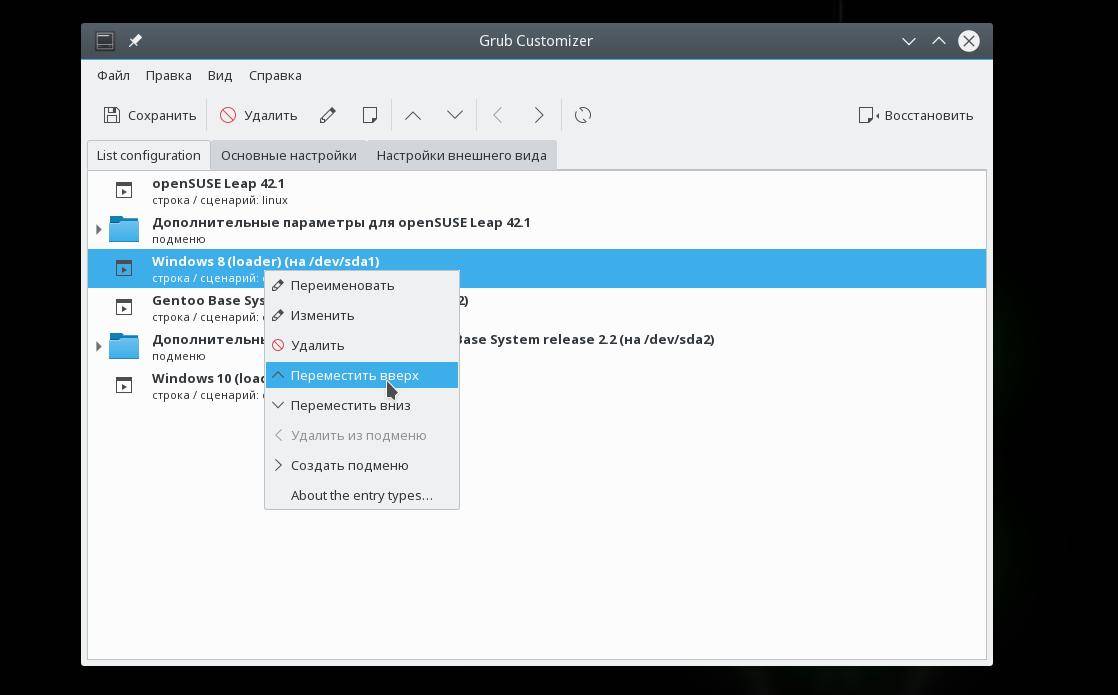Viewport: 1118px width, 695px height.
Task: Switch to Настройки внешнего вида tab
Action: (461, 155)
